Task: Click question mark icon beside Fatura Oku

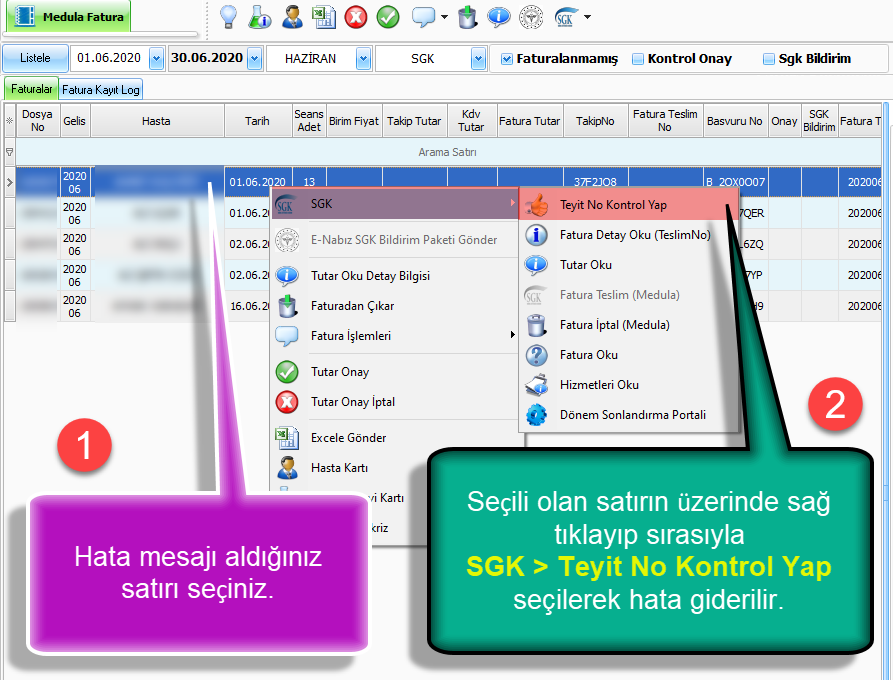Action: (x=536, y=355)
